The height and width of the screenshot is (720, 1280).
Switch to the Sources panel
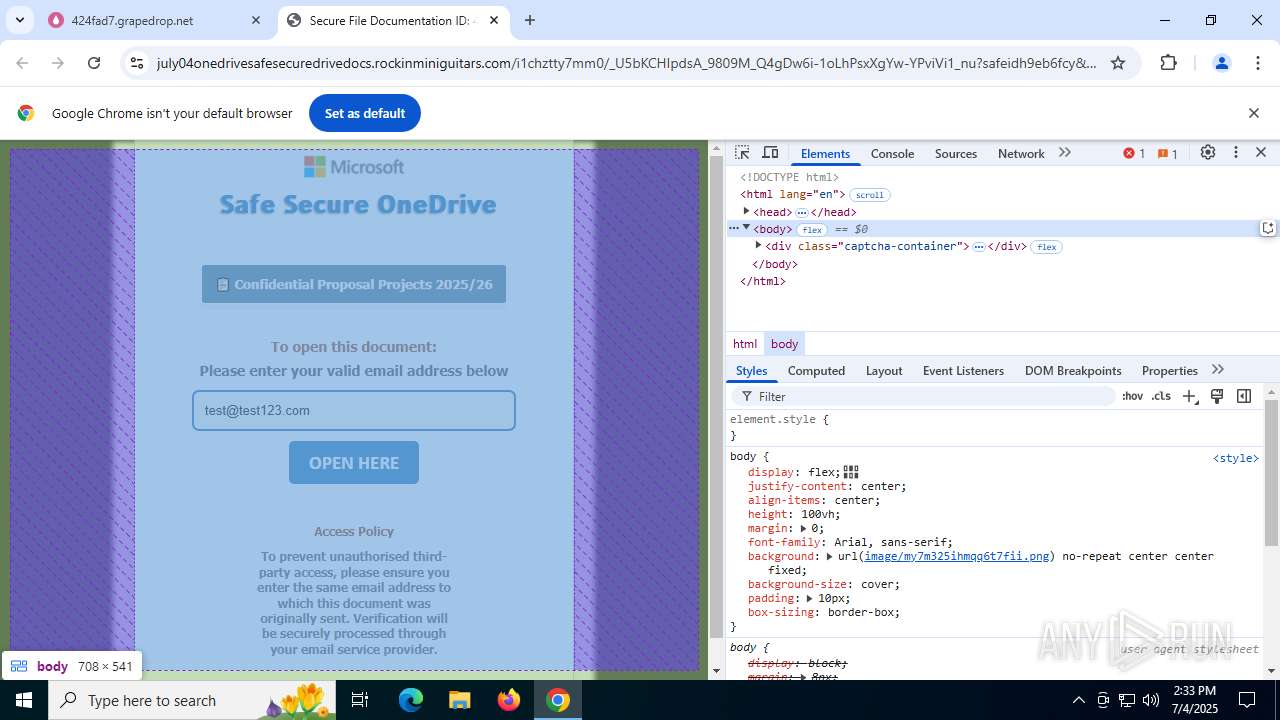pyautogui.click(x=956, y=153)
